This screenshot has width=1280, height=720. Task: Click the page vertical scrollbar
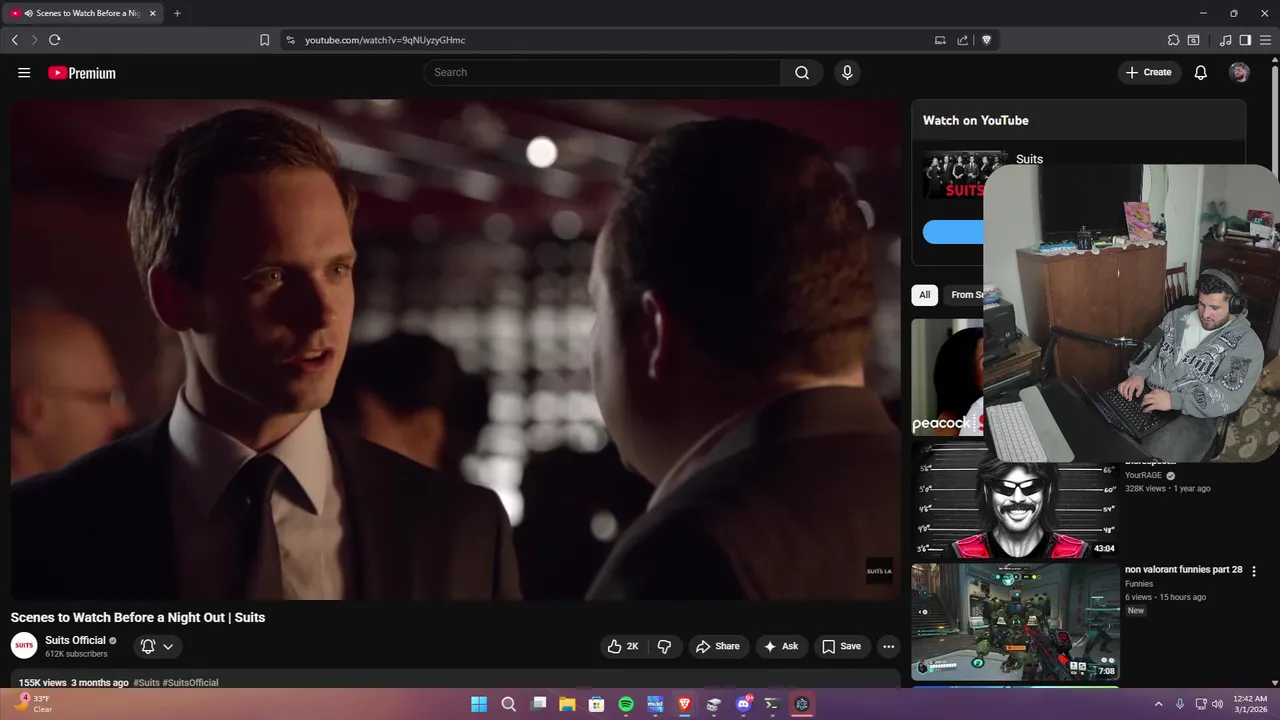click(x=1274, y=370)
